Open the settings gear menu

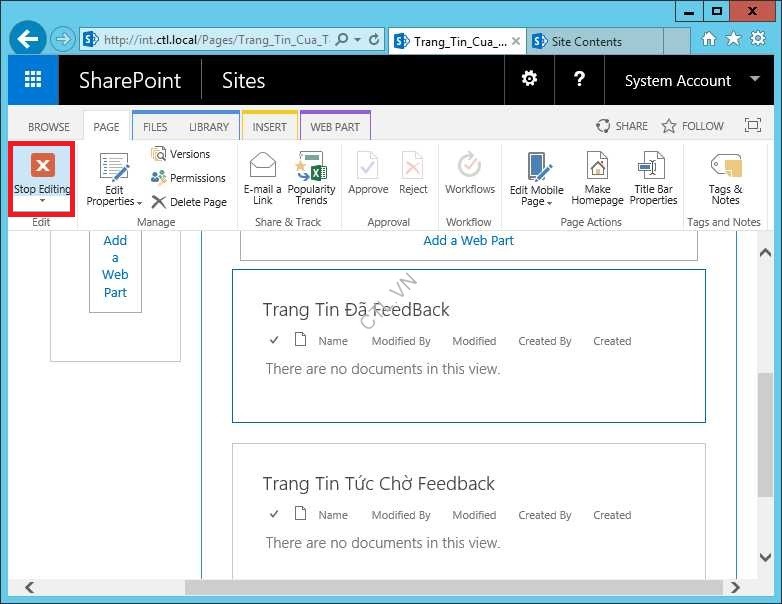[x=529, y=80]
